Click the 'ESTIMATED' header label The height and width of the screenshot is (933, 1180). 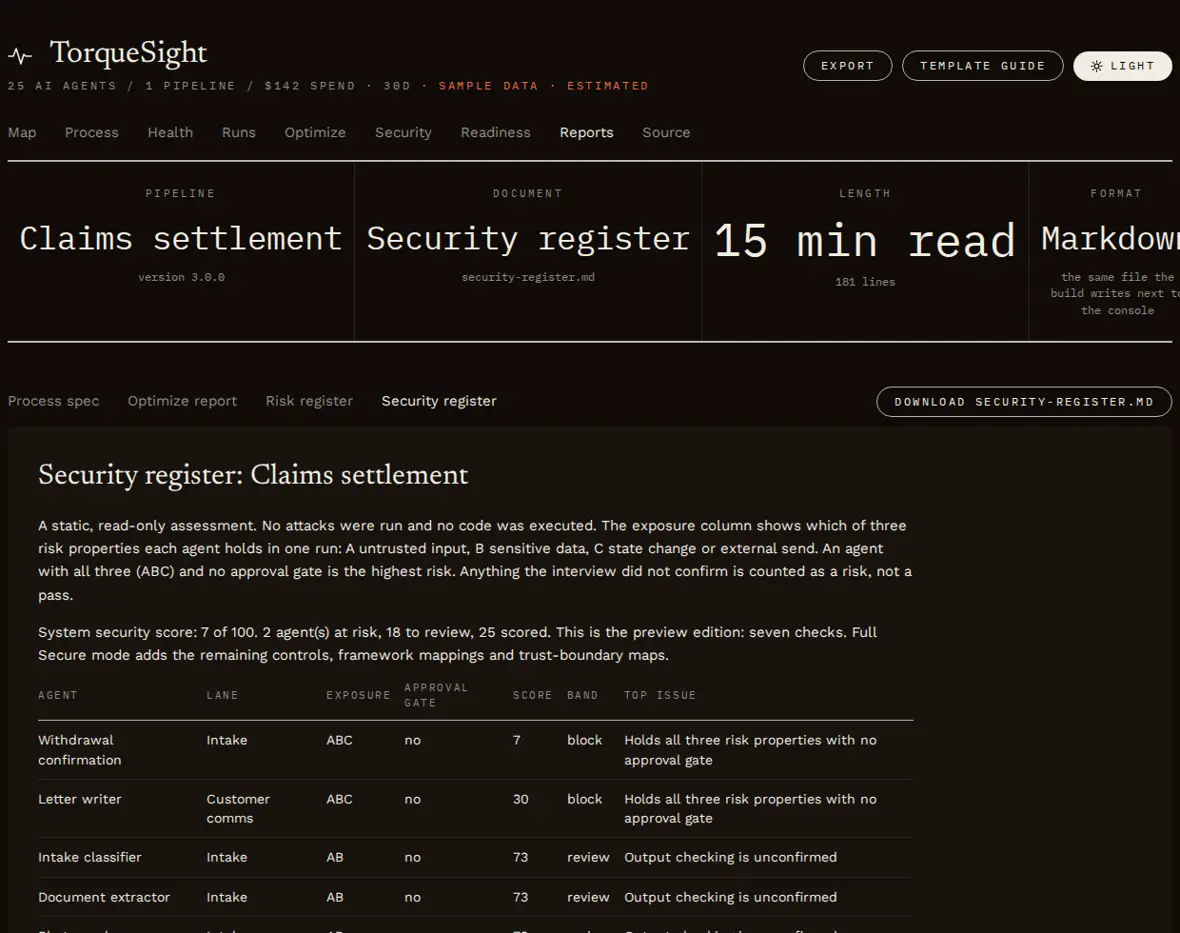607,86
